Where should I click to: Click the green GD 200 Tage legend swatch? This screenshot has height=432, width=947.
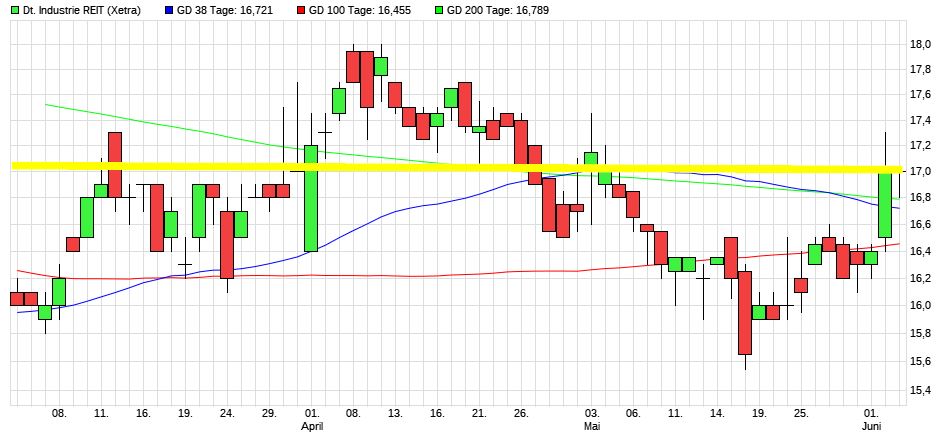(x=438, y=10)
